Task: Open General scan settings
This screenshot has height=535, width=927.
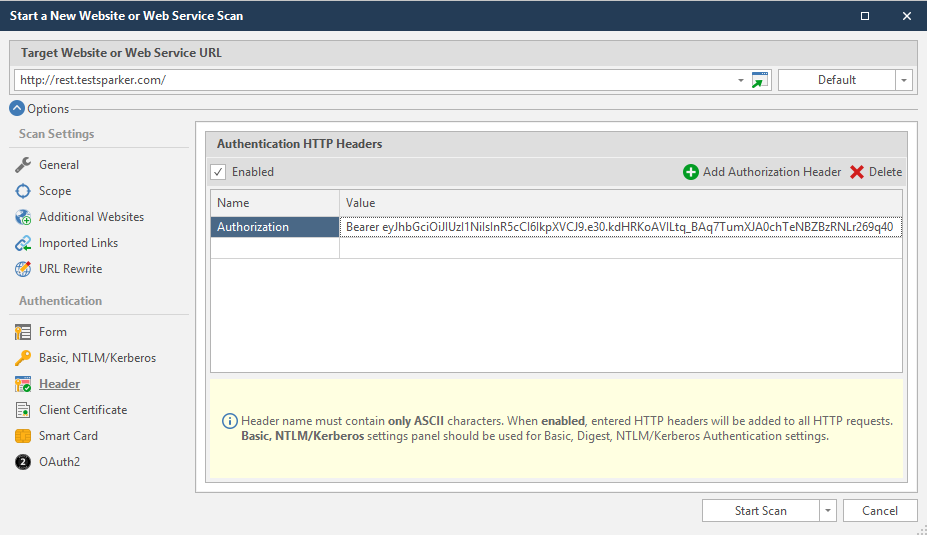Action: click(x=59, y=165)
